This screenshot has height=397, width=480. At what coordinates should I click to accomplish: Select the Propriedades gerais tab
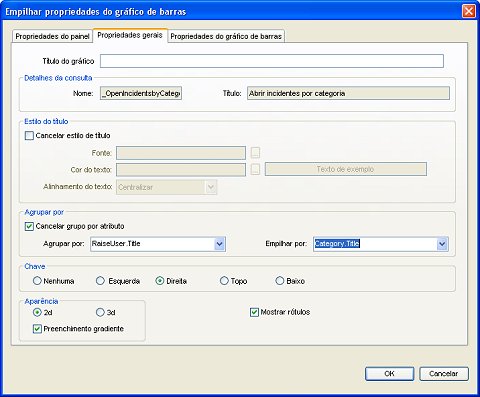pyautogui.click(x=130, y=35)
